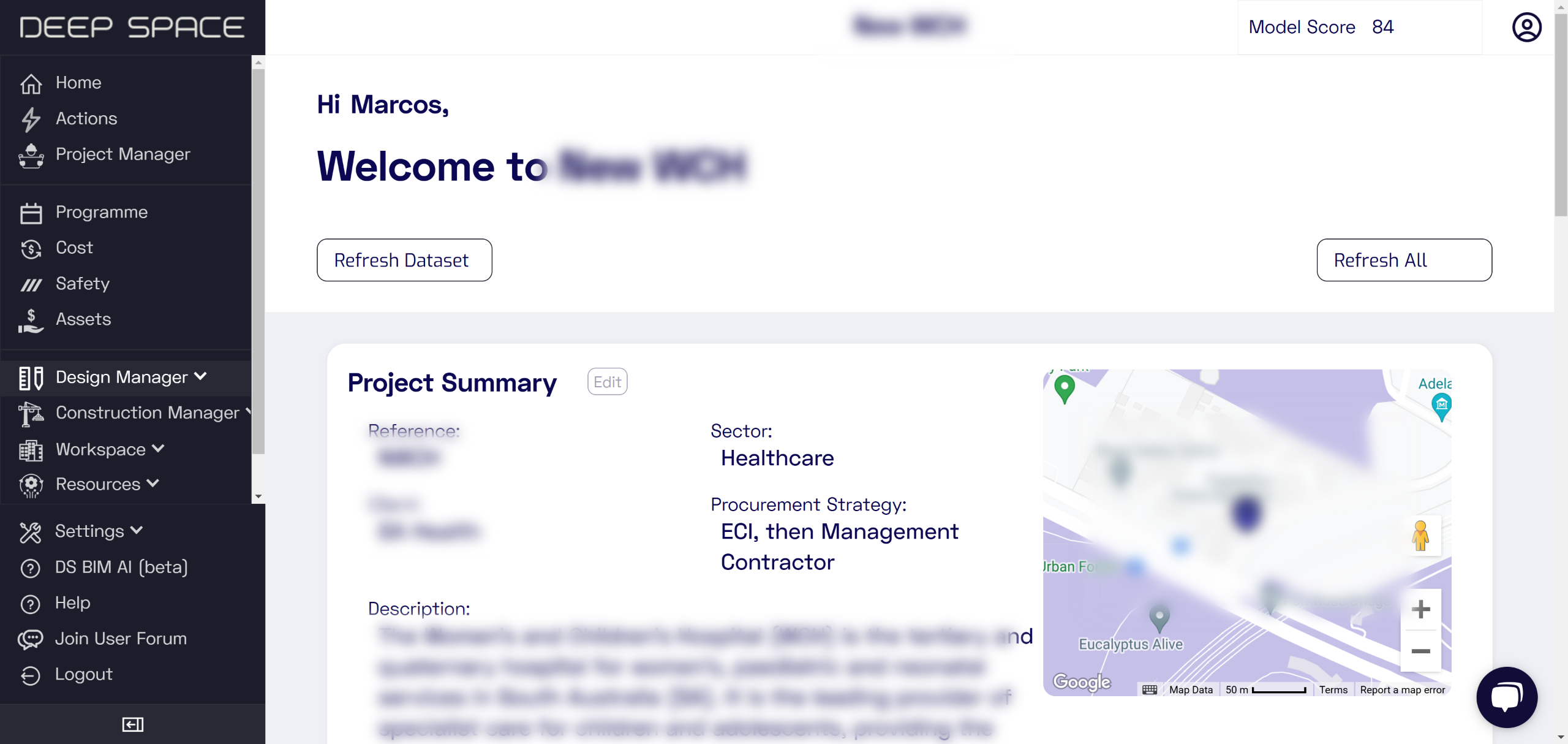Expand the Resources submenu
This screenshot has height=744, width=1568.
click(x=107, y=484)
